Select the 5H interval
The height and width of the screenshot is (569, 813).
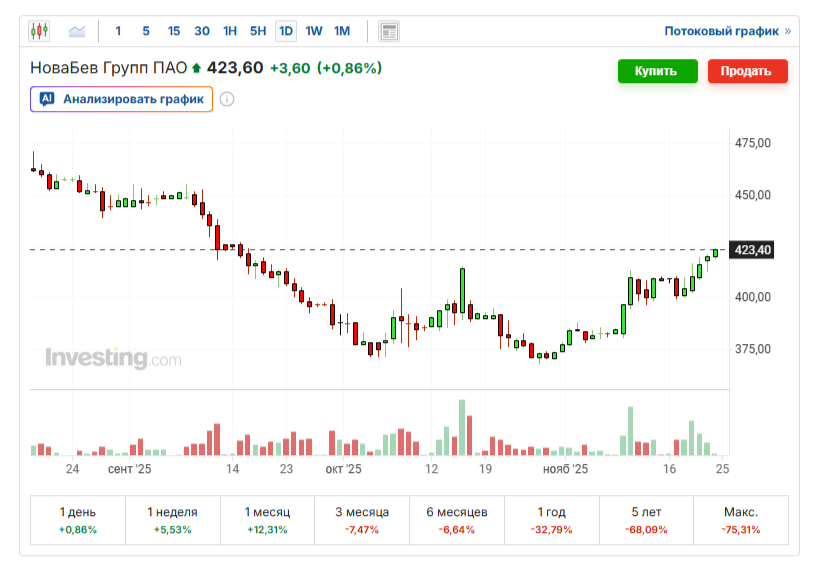coord(258,31)
